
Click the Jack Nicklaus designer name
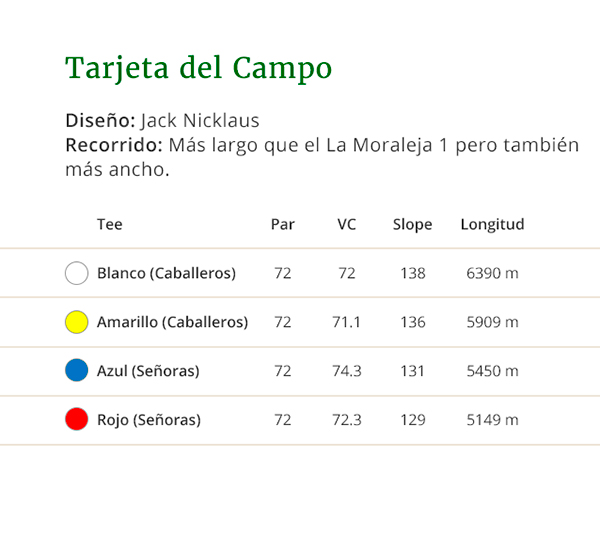point(200,121)
